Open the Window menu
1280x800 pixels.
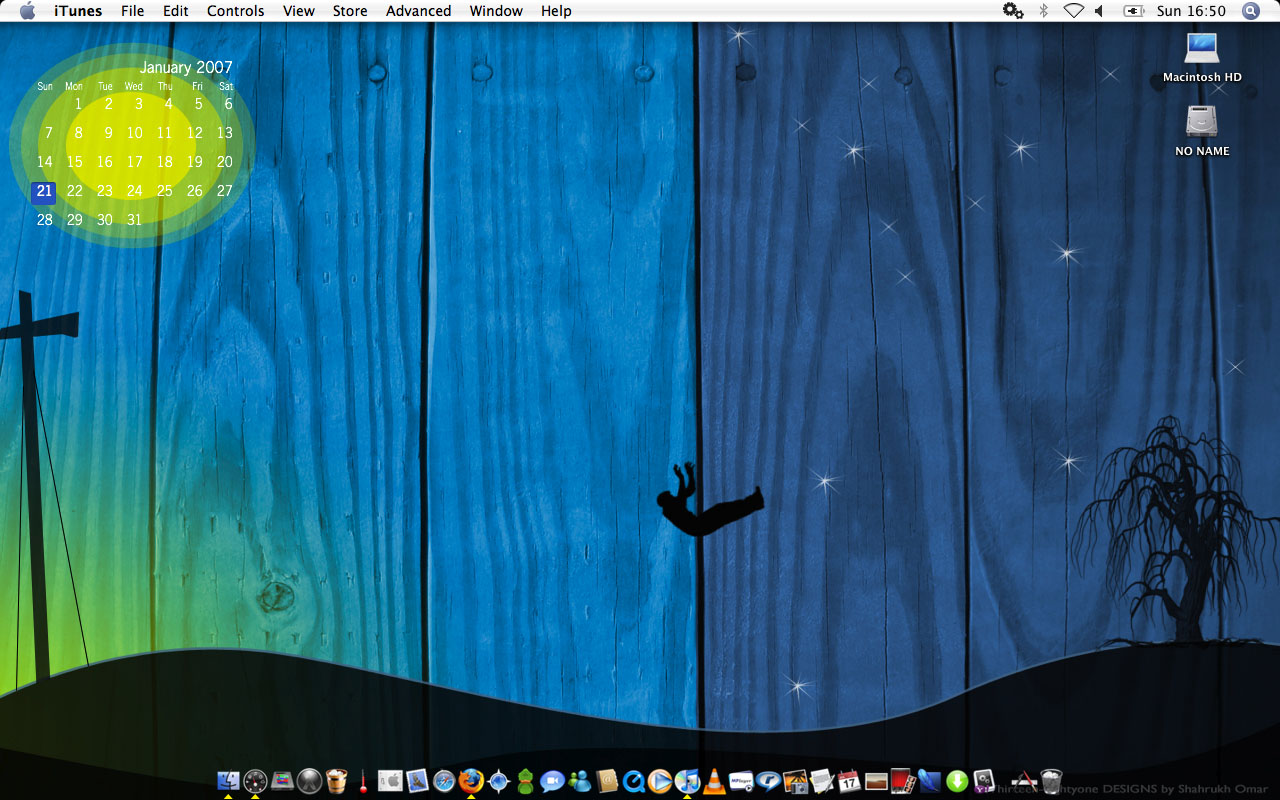tap(496, 11)
